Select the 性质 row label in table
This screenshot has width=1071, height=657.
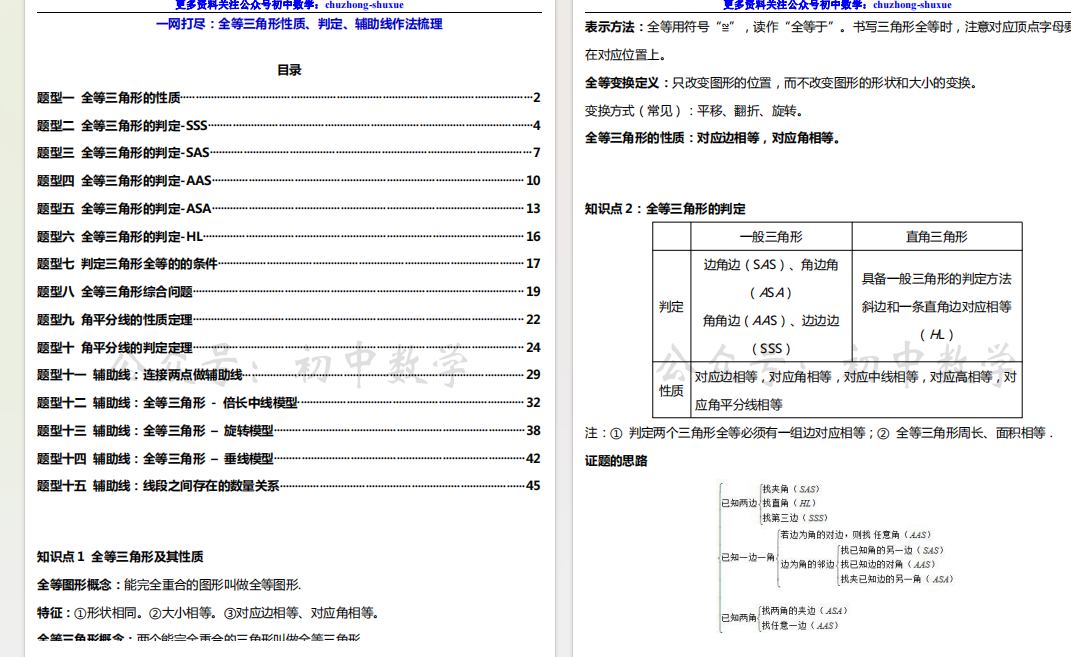coord(671,391)
